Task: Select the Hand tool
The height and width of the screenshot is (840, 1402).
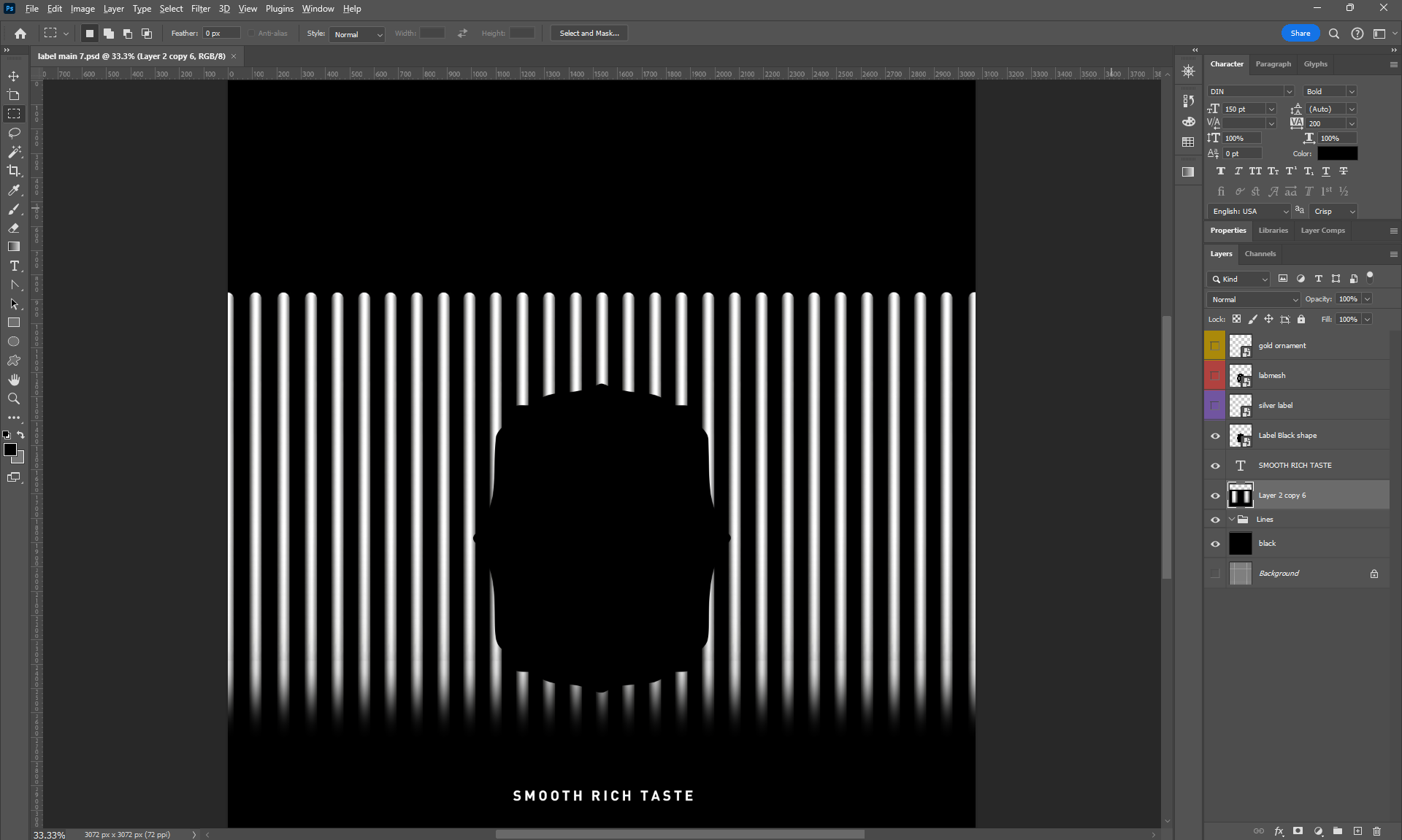Action: [14, 379]
